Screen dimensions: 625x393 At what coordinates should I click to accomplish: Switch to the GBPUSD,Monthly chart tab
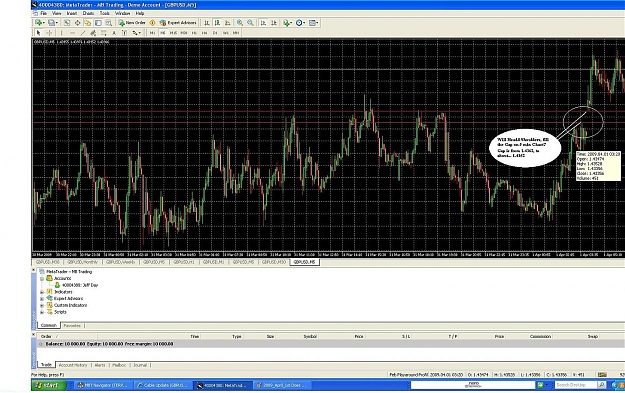[83, 262]
